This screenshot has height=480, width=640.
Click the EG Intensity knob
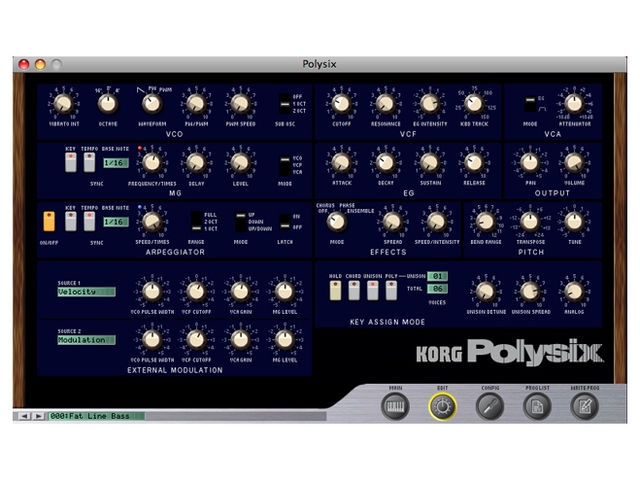pyautogui.click(x=429, y=104)
